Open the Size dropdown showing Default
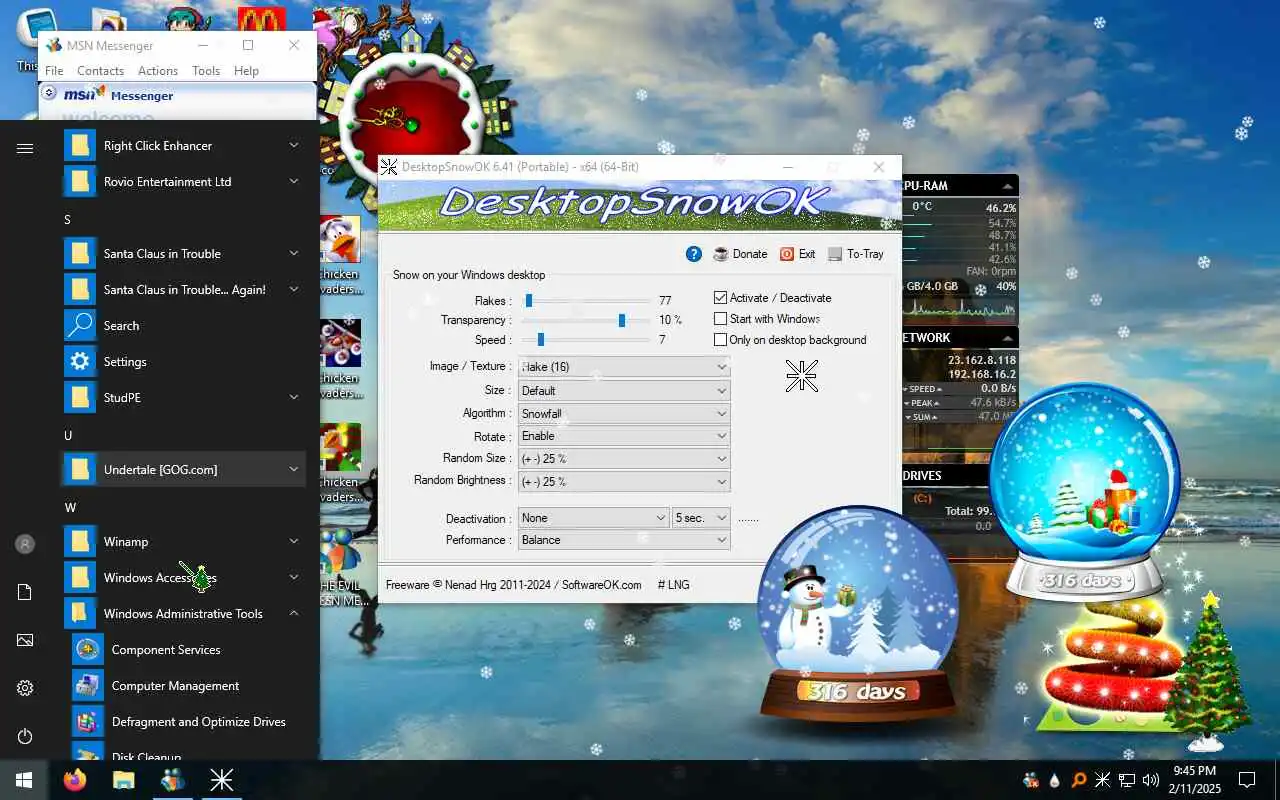This screenshot has width=1280, height=800. tap(624, 390)
